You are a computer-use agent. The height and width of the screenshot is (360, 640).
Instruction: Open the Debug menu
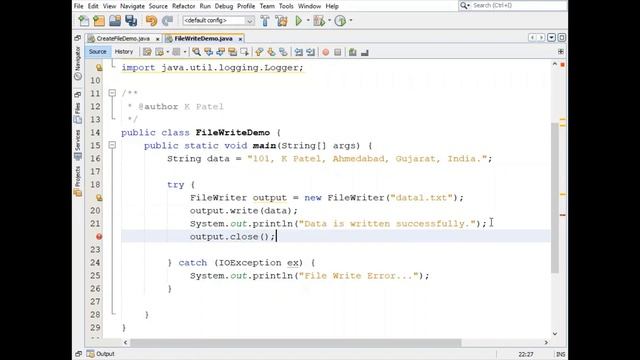tap(224, 6)
